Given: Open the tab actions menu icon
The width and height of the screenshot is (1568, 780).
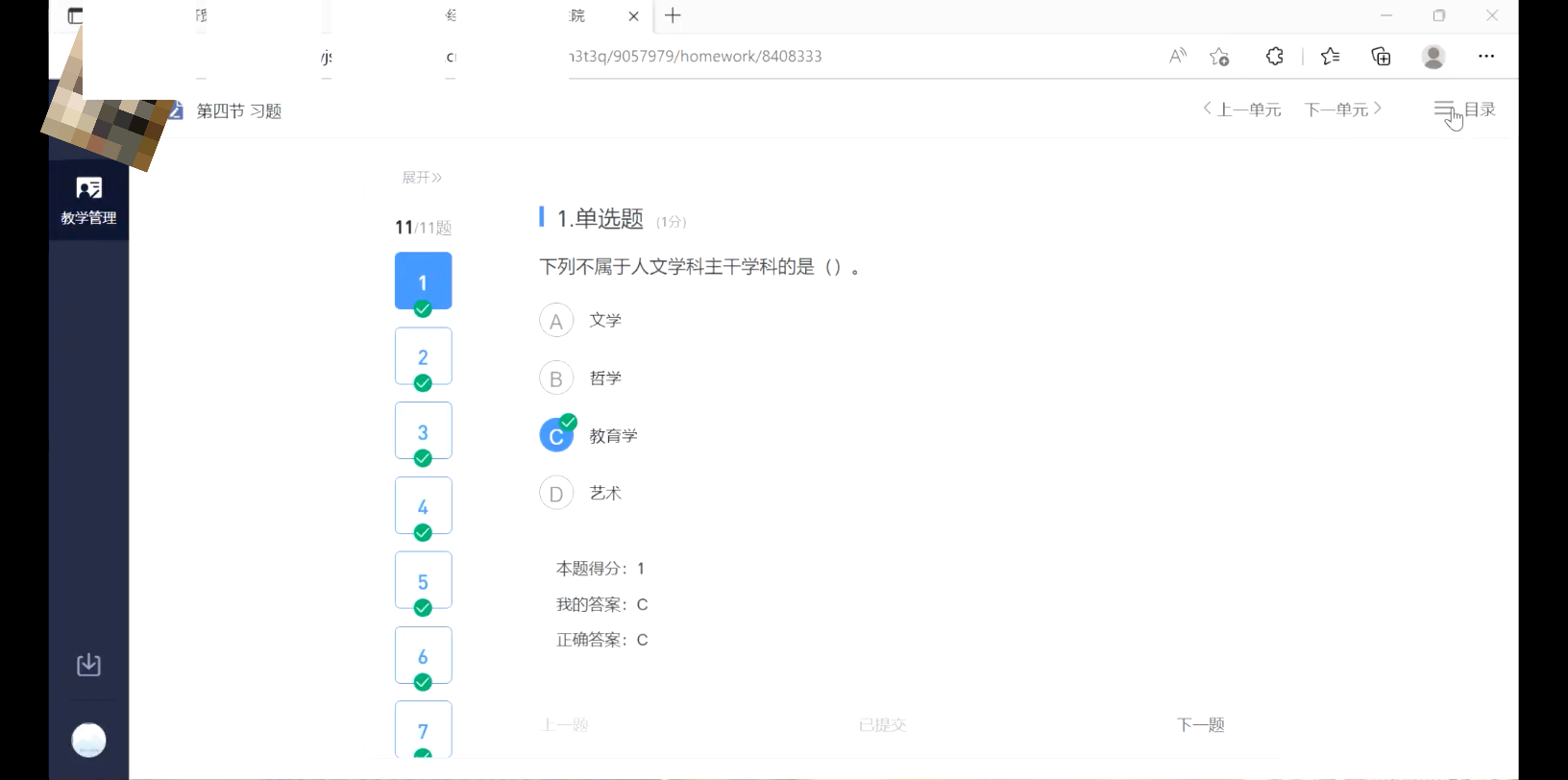Looking at the screenshot, I should point(75,15).
